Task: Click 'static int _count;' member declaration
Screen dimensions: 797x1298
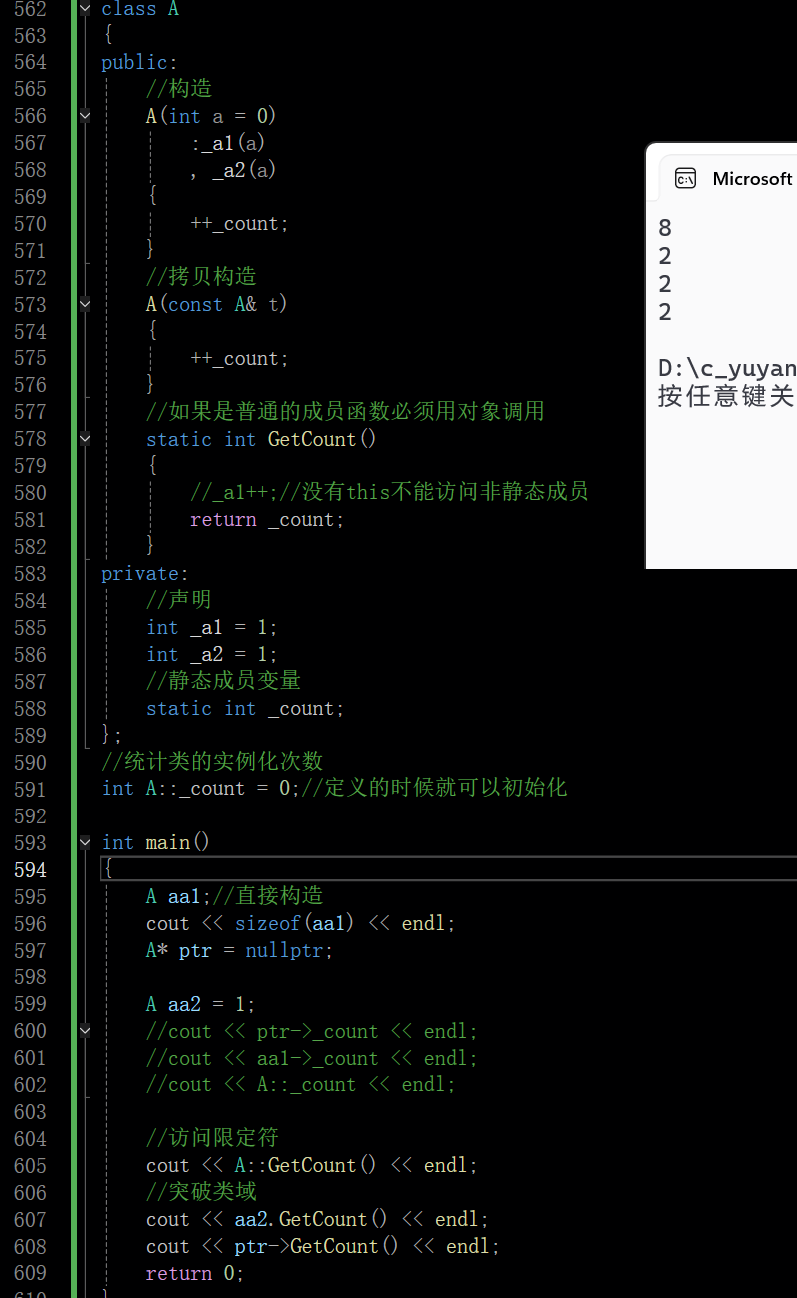Action: pyautogui.click(x=245, y=708)
